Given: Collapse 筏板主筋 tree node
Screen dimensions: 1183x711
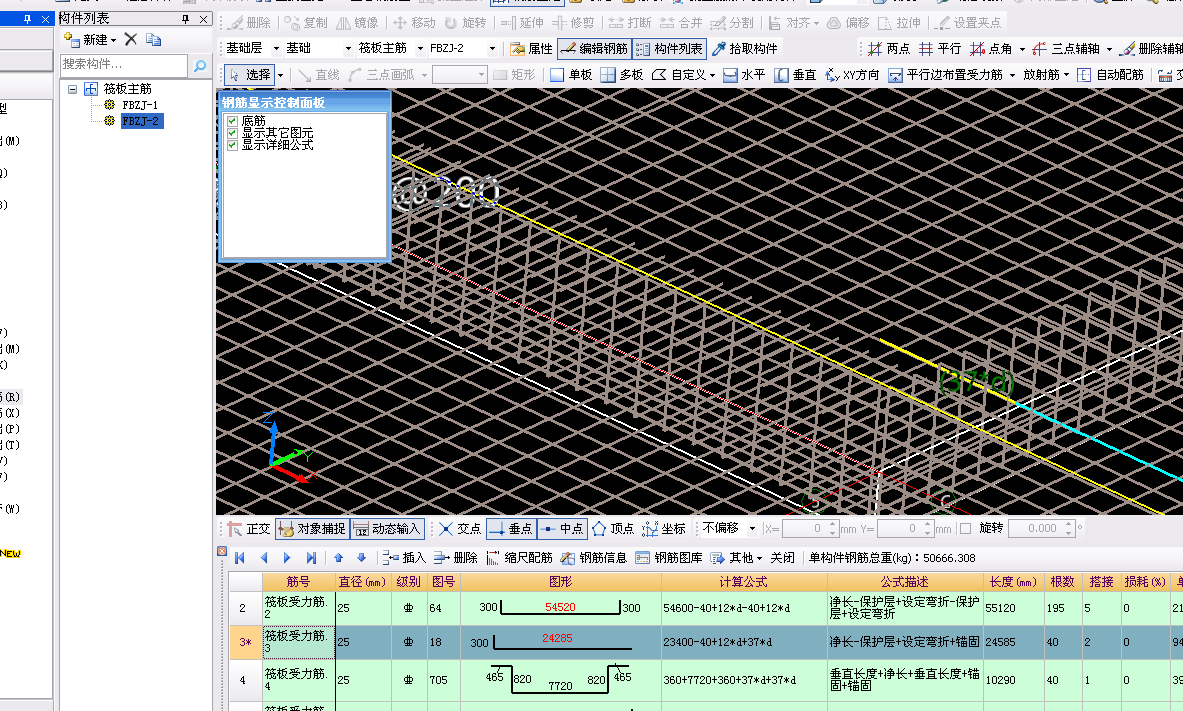Looking at the screenshot, I should tap(72, 89).
